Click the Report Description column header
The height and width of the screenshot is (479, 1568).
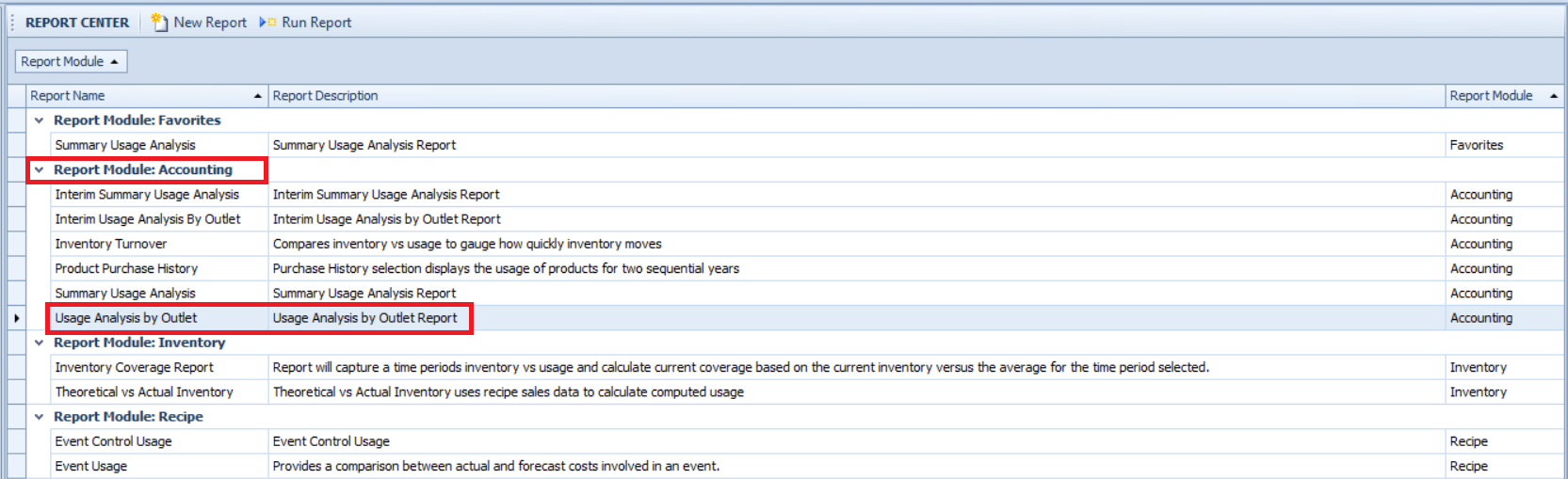click(857, 96)
